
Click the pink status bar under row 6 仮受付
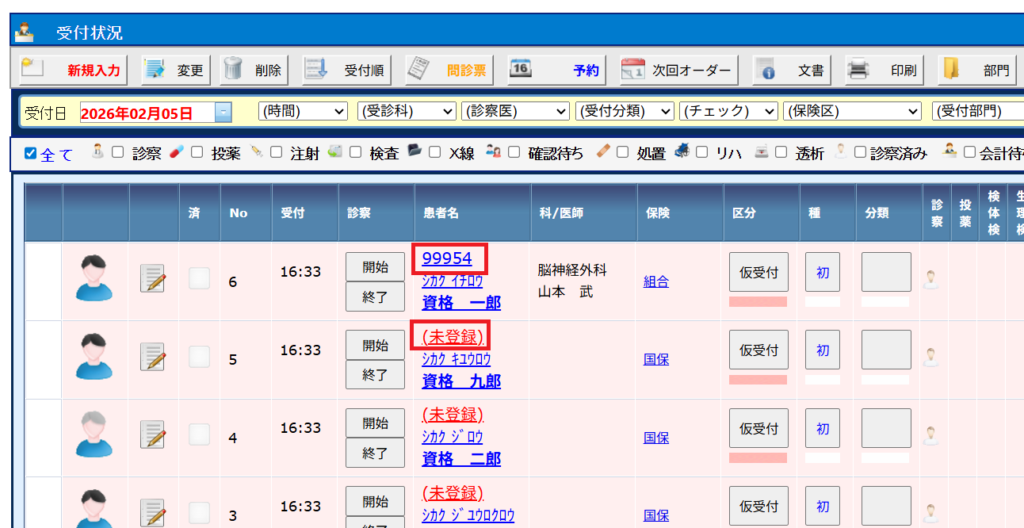tap(758, 301)
